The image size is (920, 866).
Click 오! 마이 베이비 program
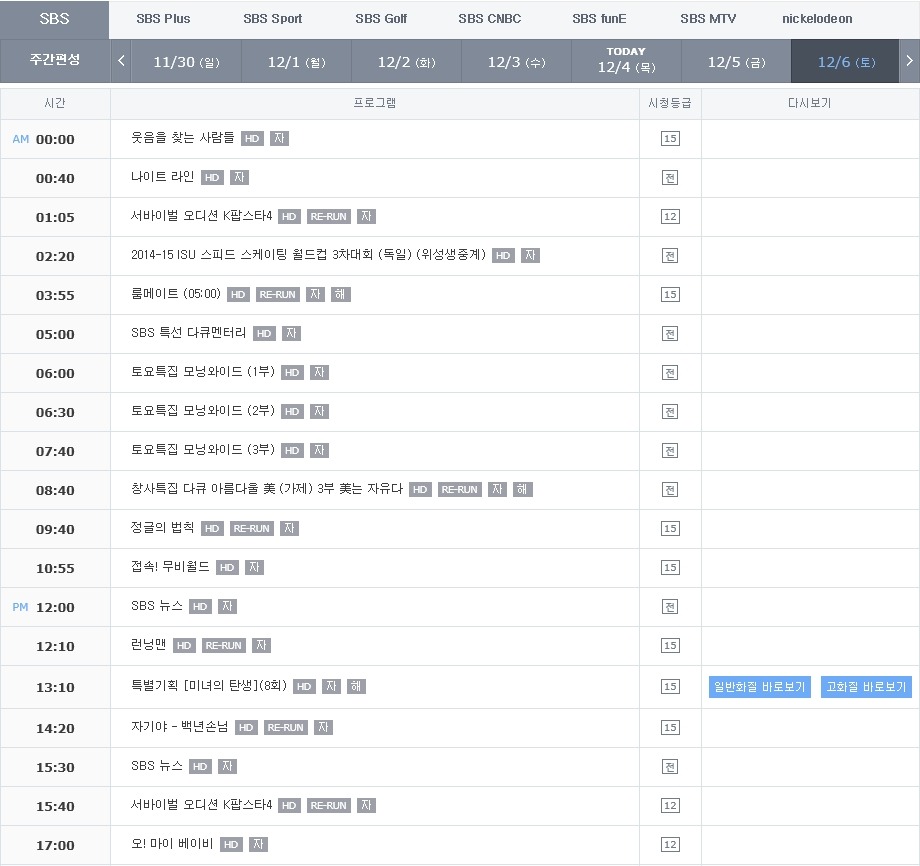[171, 844]
